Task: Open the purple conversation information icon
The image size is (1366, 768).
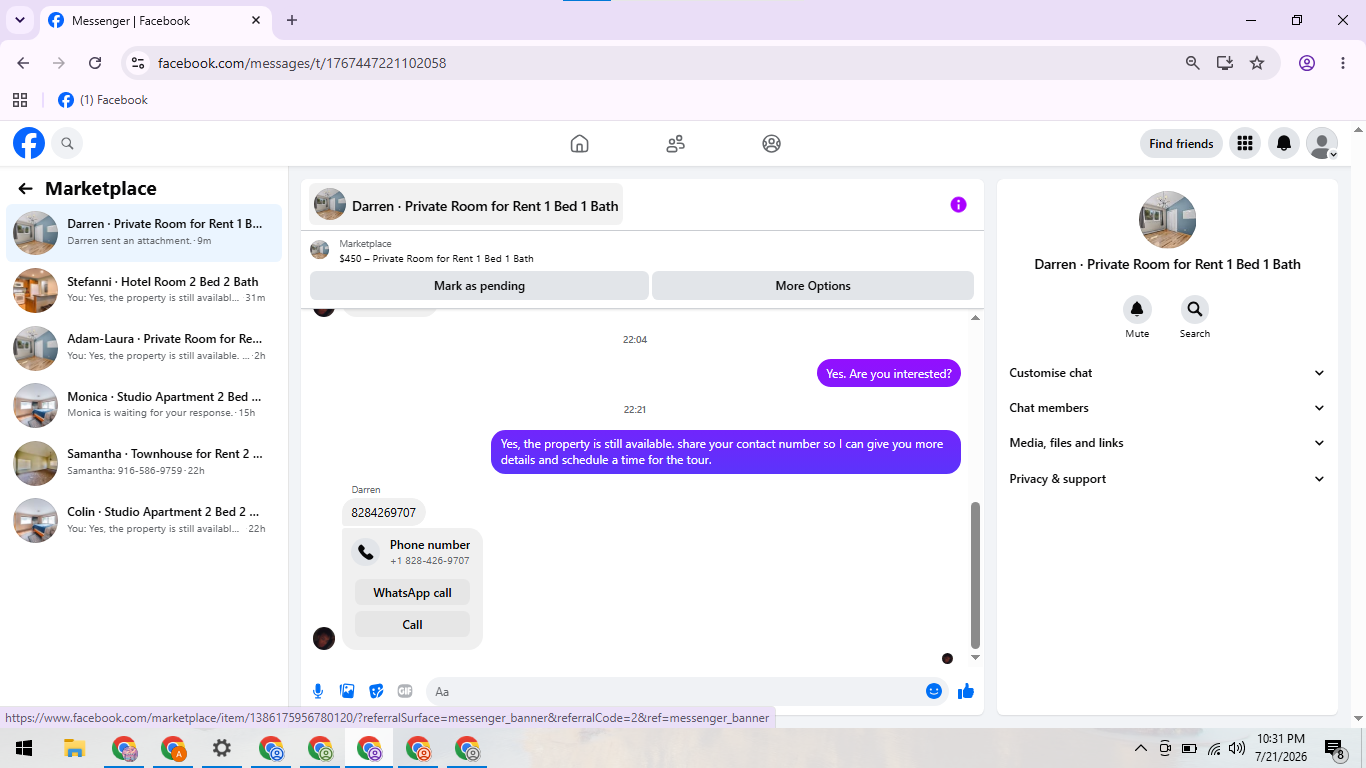Action: [x=958, y=204]
